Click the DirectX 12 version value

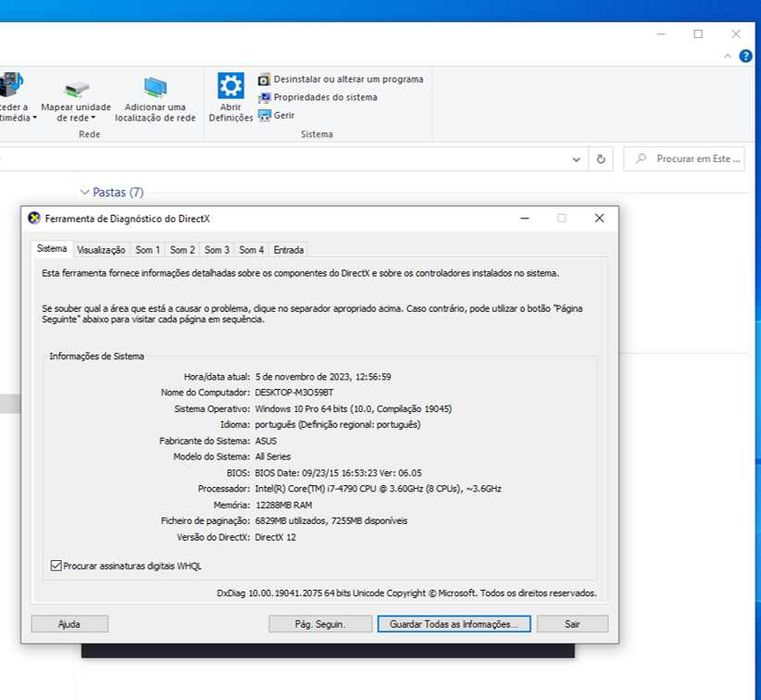point(275,537)
